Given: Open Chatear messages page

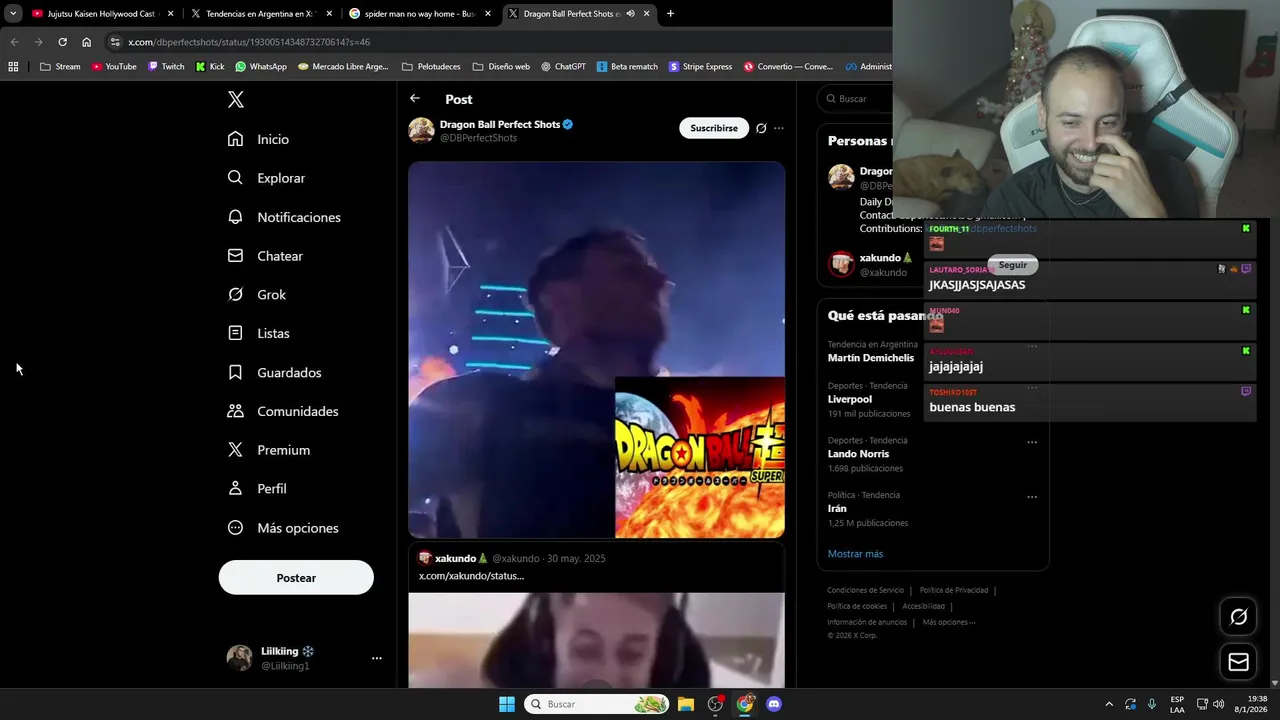Looking at the screenshot, I should (265, 256).
